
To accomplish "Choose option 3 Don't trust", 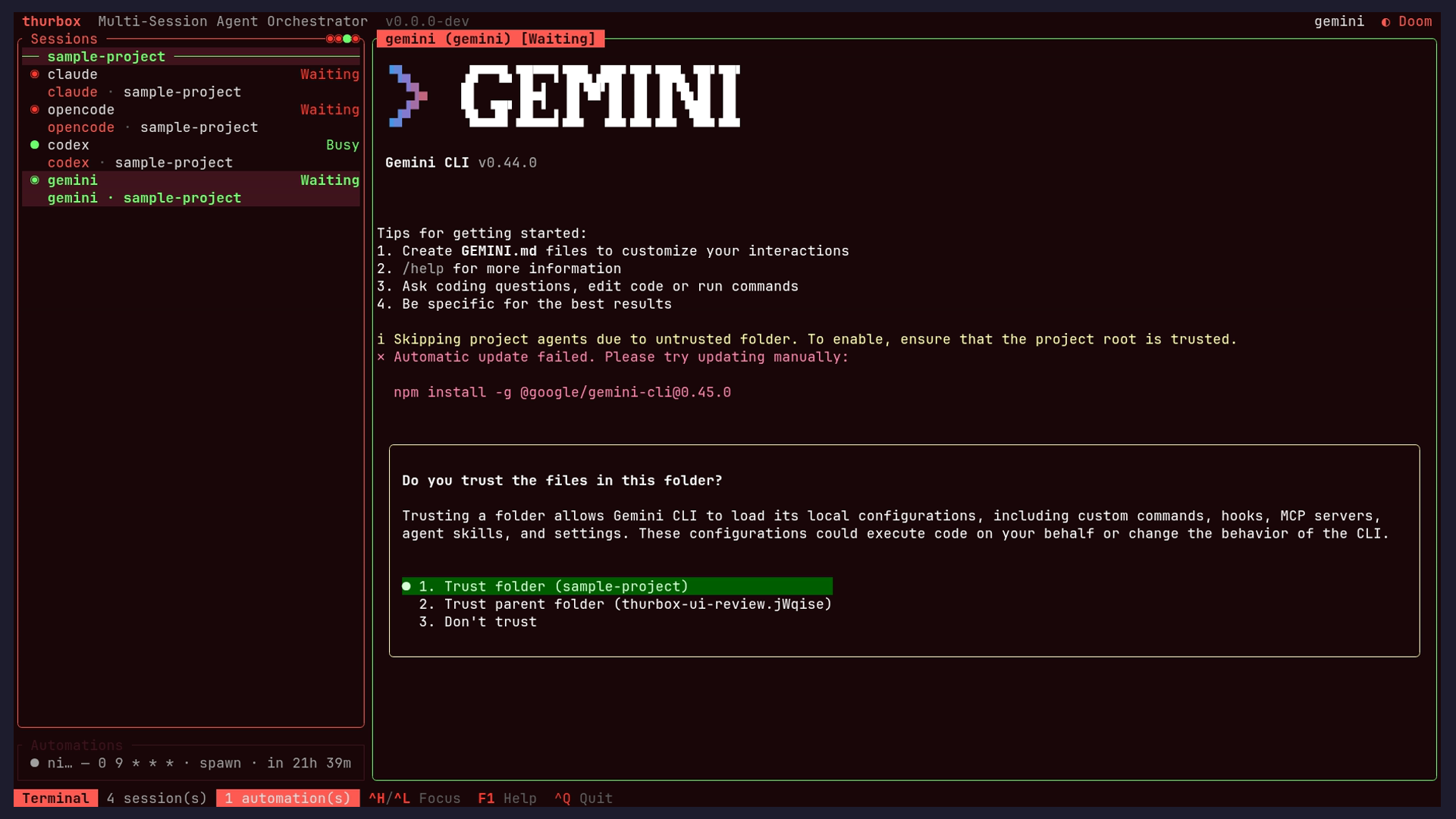I will (x=478, y=622).
